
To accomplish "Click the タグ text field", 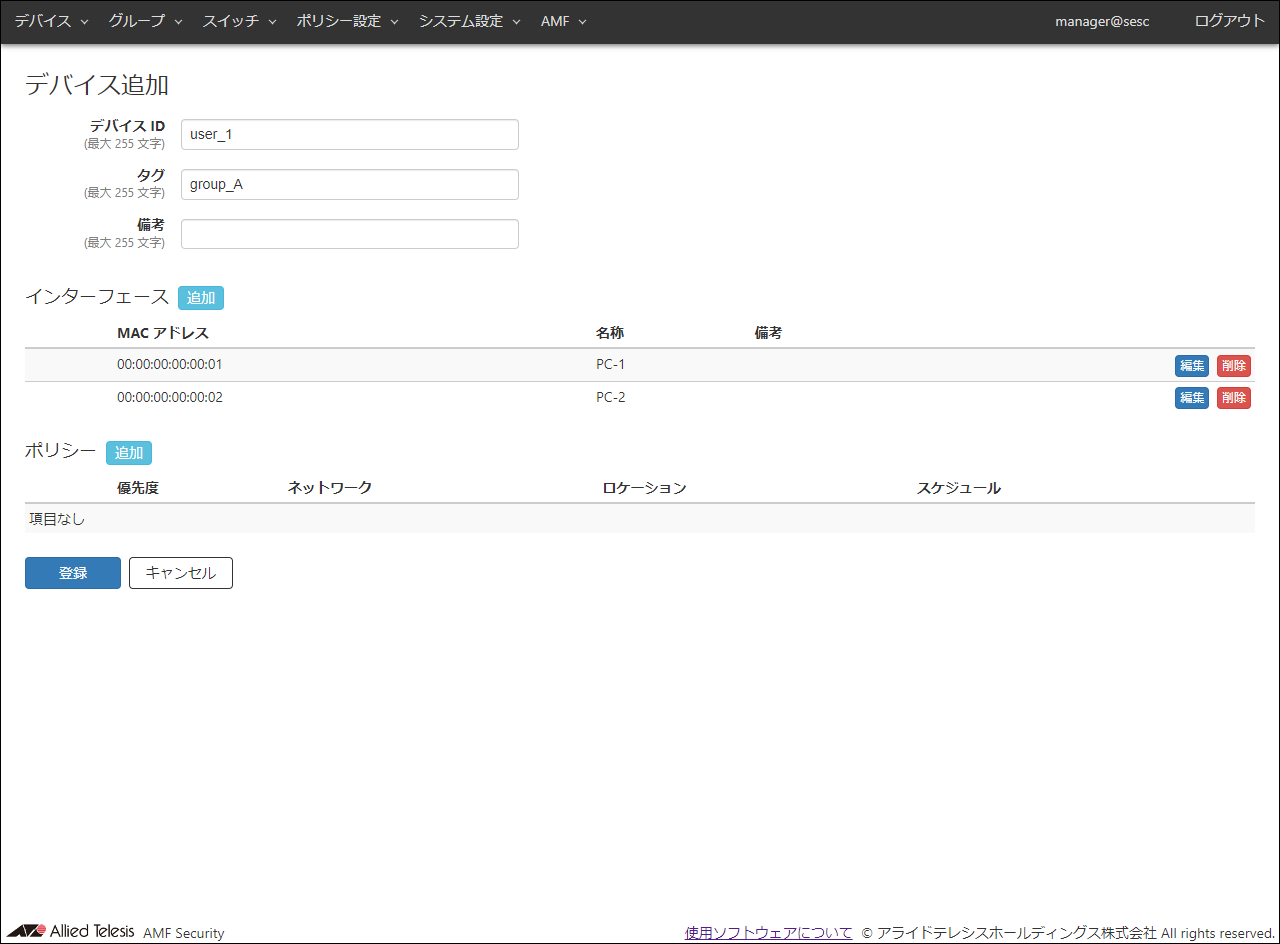I will (x=349, y=184).
